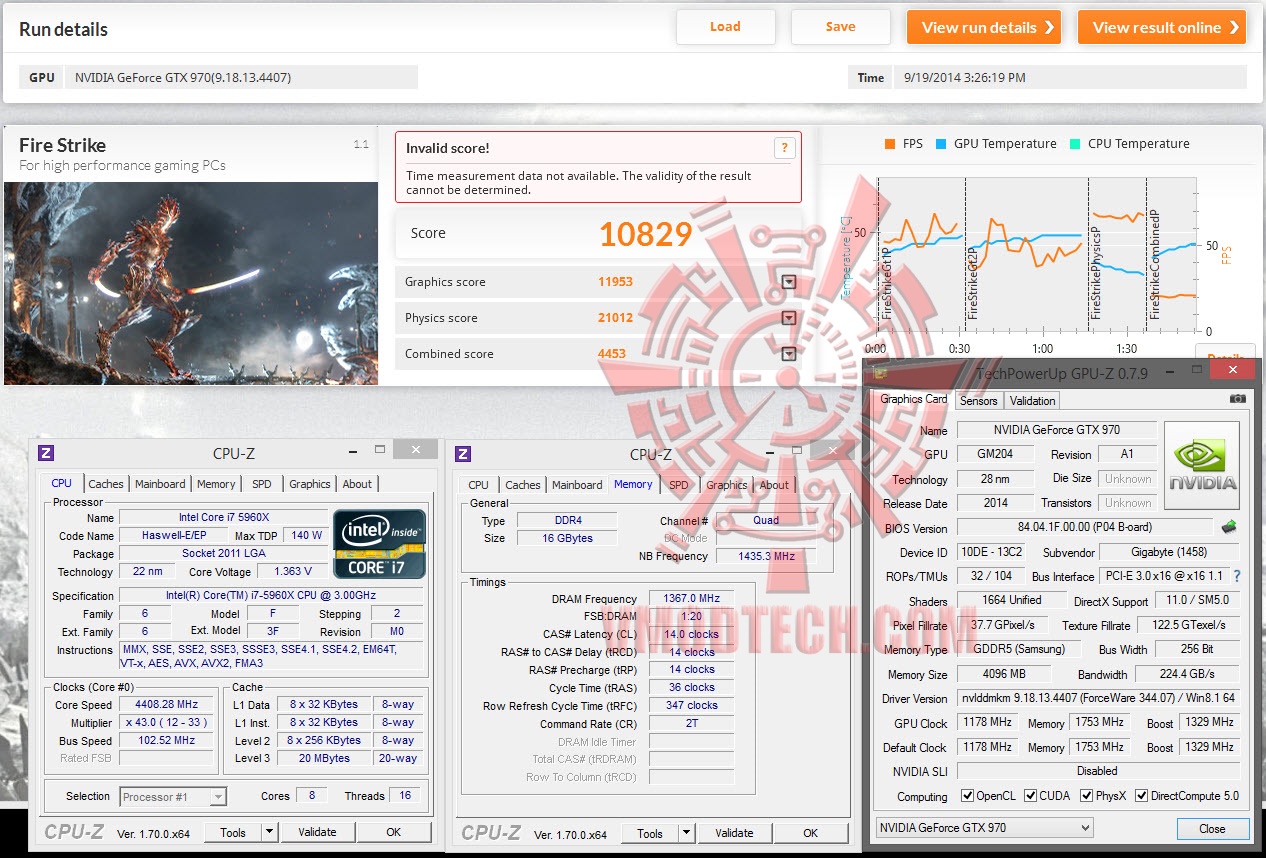This screenshot has width=1266, height=858.
Task: Click the Graphics score value 11953
Action: tap(615, 282)
